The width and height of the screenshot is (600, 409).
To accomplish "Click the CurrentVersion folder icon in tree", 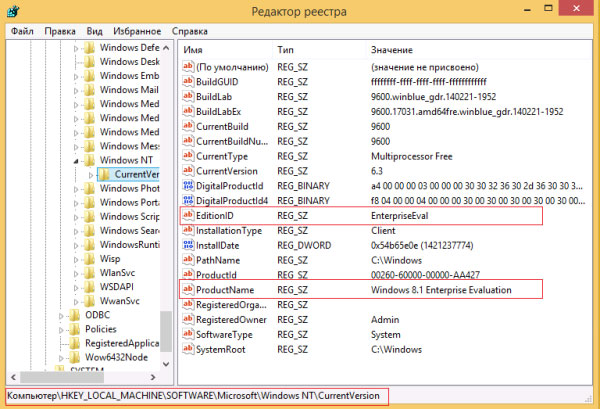I will point(104,174).
